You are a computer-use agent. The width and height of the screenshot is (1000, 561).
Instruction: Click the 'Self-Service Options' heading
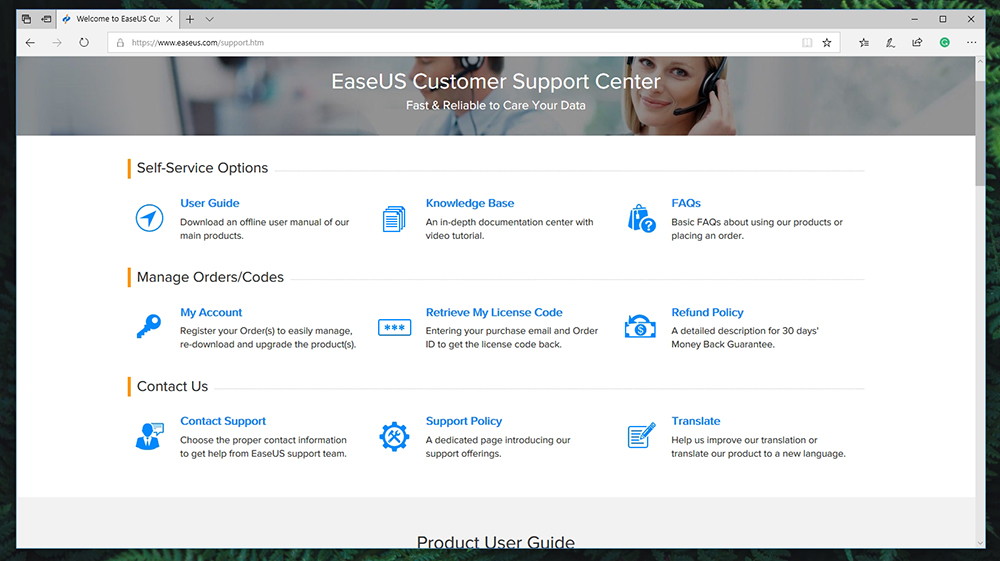click(x=202, y=168)
